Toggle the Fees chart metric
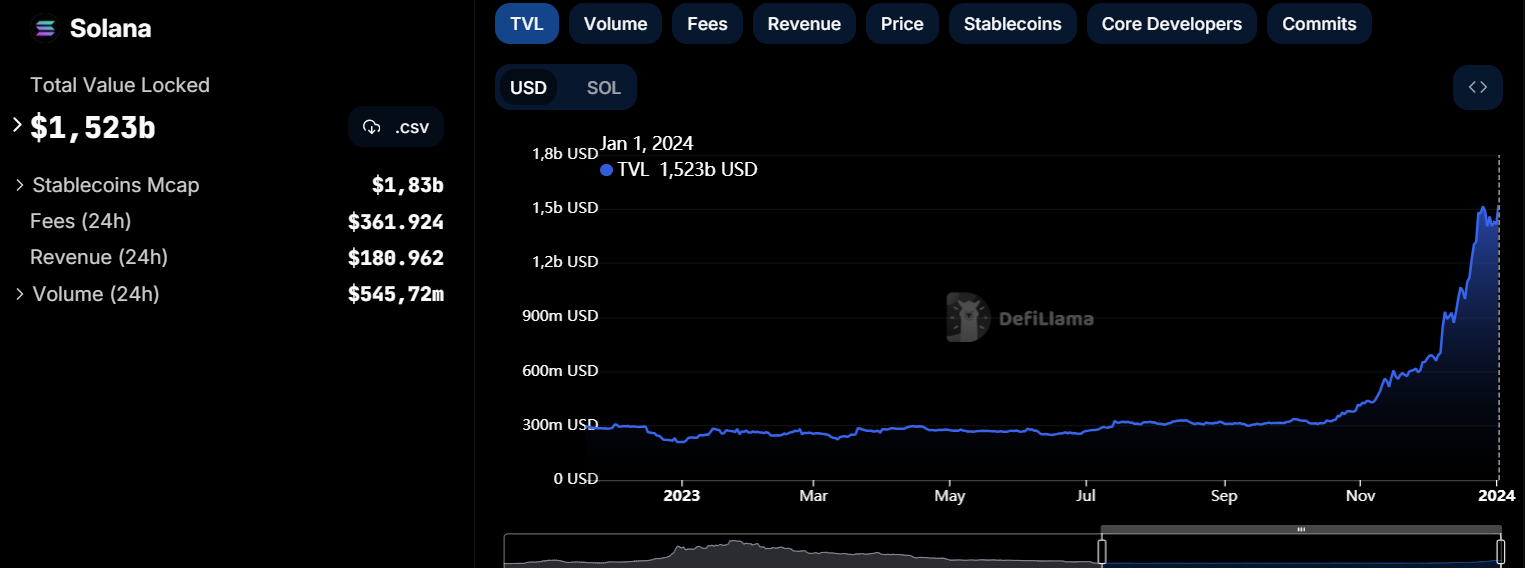The width and height of the screenshot is (1525, 568). 707,24
